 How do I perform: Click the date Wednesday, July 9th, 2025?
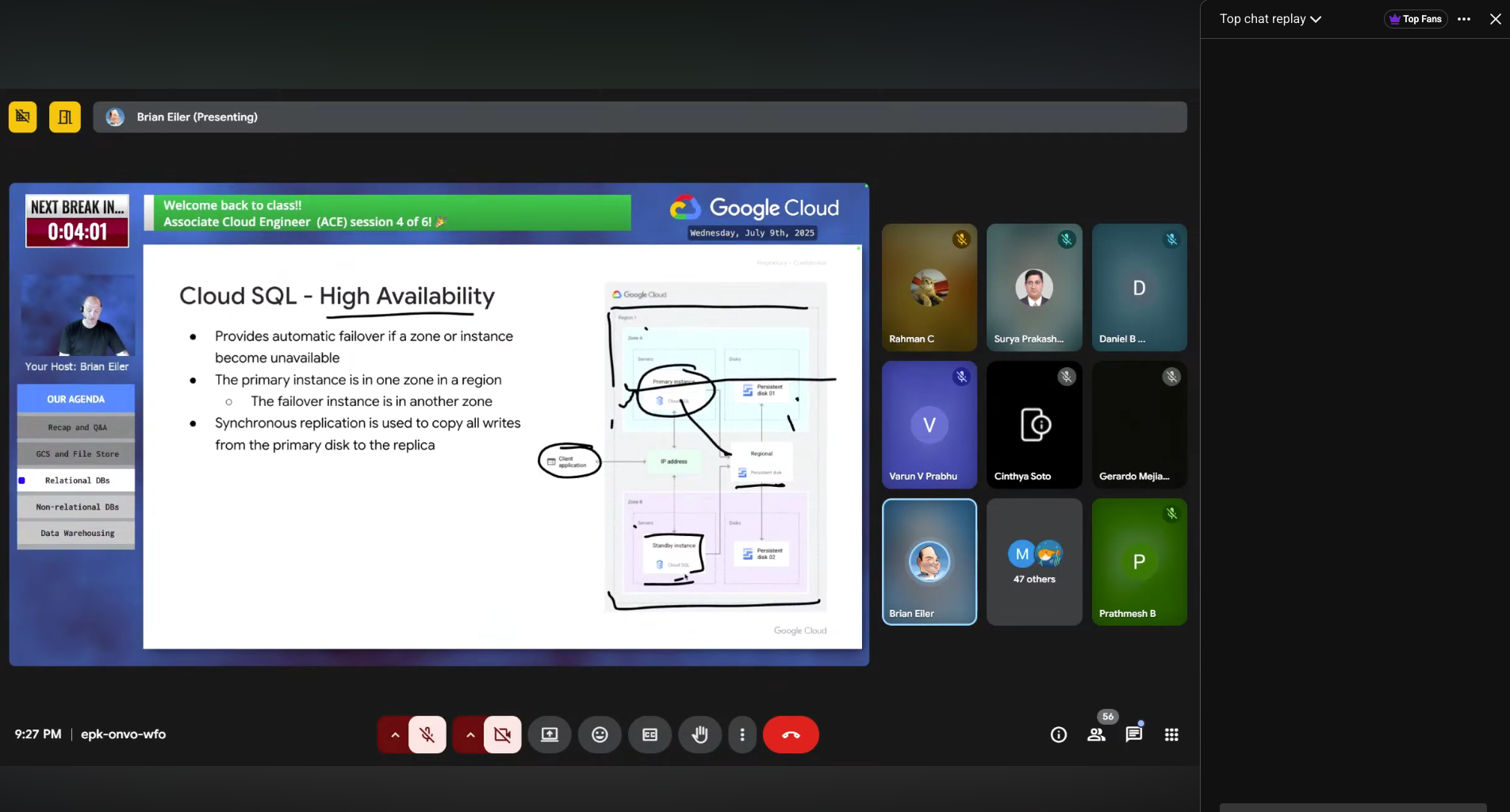[x=752, y=233]
